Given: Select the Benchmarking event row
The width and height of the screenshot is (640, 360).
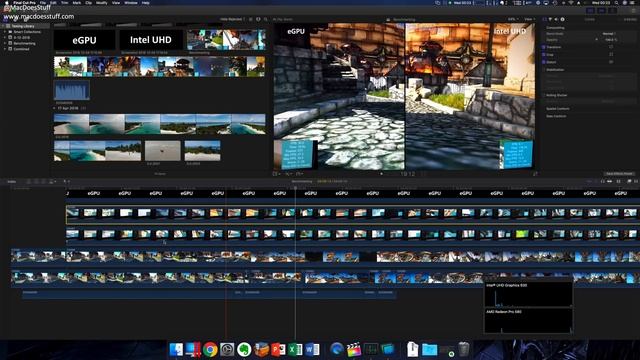Looking at the screenshot, I should click(25, 43).
